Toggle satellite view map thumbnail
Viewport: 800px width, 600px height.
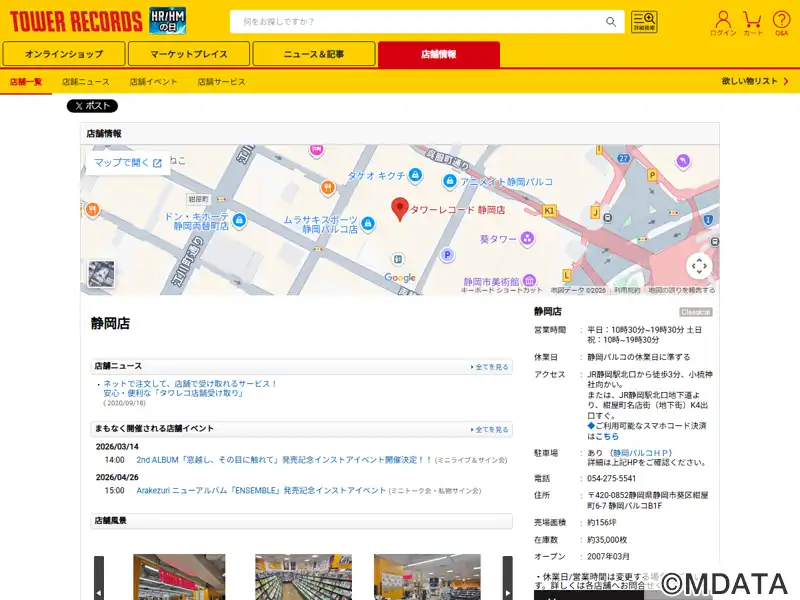point(101,273)
